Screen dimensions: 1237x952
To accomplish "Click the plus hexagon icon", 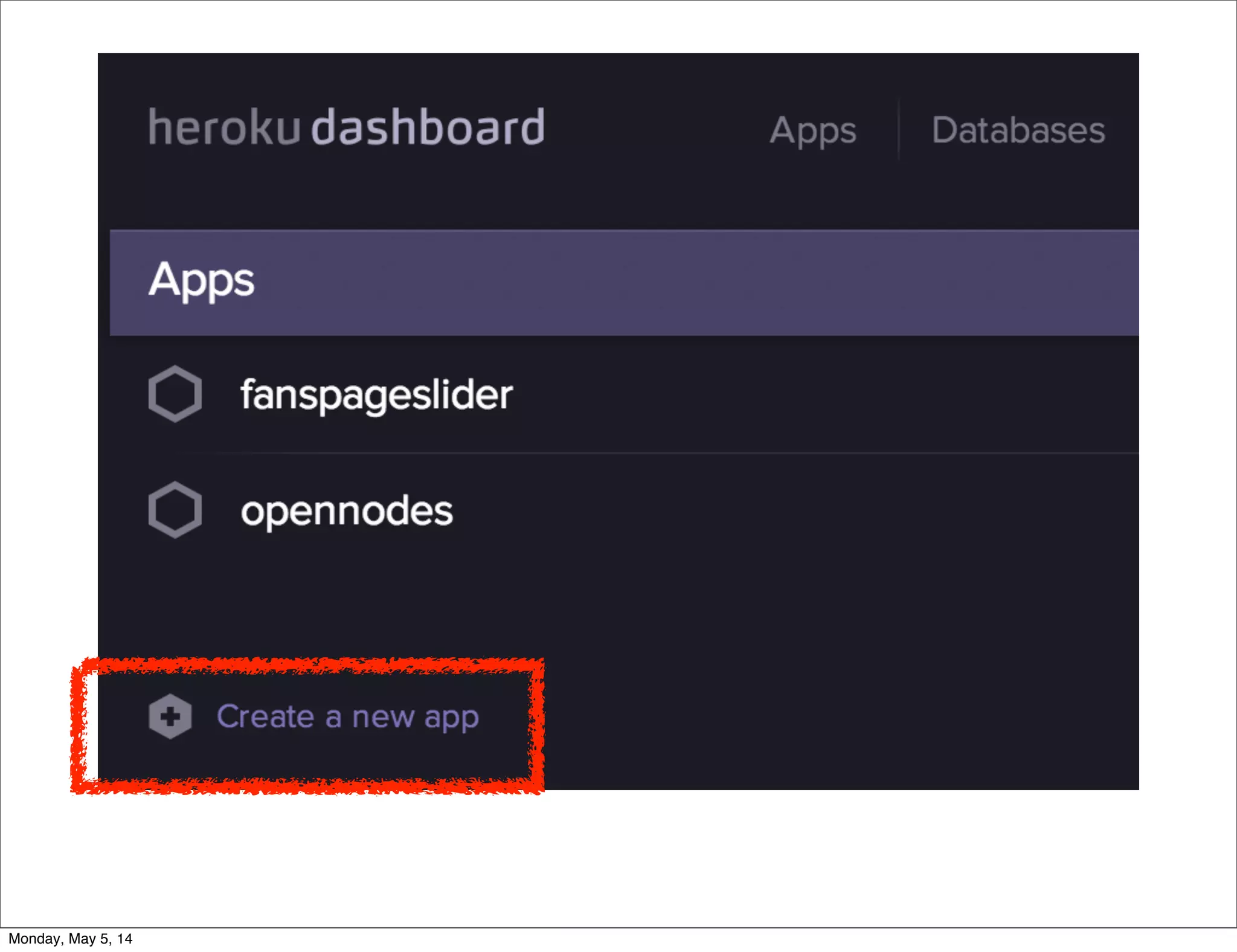I will [170, 716].
